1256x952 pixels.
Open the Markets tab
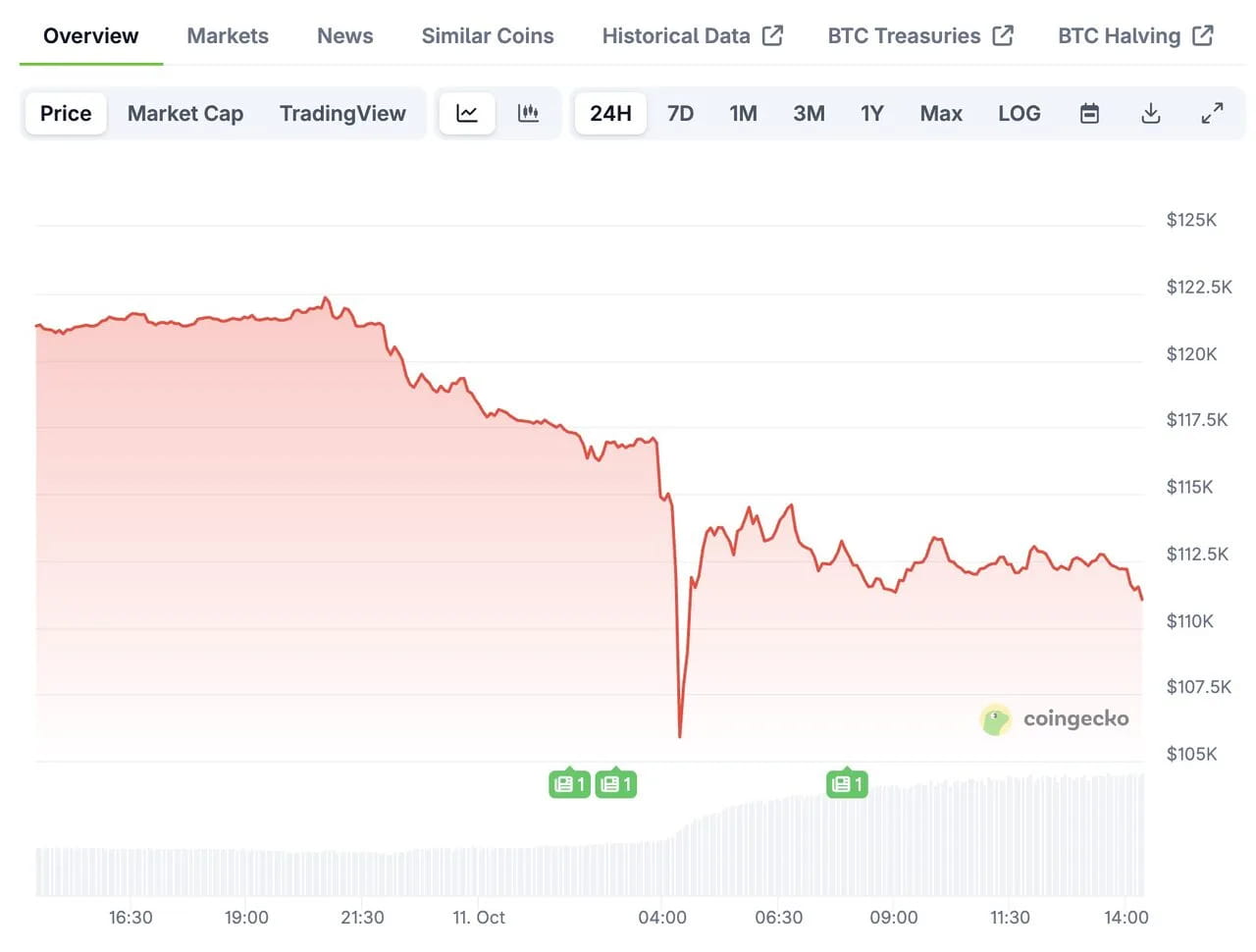pos(227,35)
